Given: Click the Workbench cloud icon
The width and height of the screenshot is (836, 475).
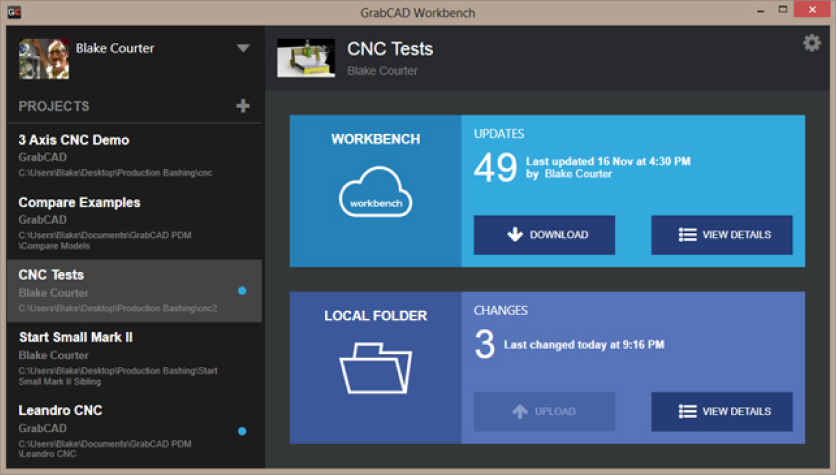Looking at the screenshot, I should (375, 192).
